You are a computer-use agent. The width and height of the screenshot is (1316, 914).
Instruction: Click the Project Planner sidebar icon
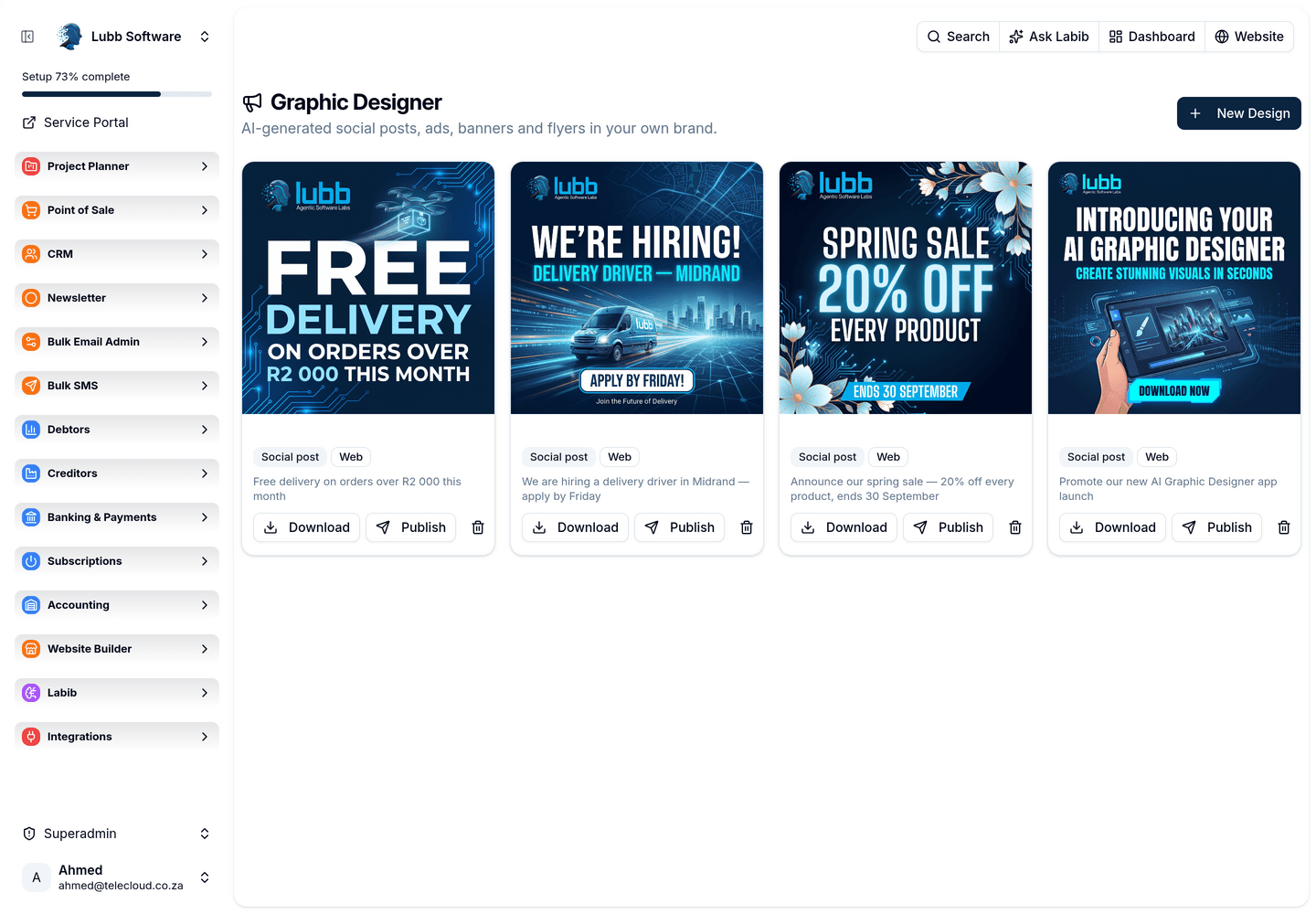(31, 166)
